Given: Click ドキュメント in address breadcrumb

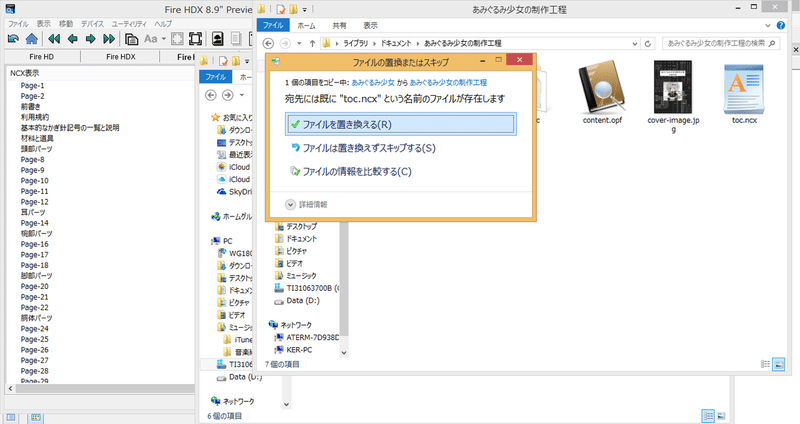Looking at the screenshot, I should pyautogui.click(x=396, y=43).
